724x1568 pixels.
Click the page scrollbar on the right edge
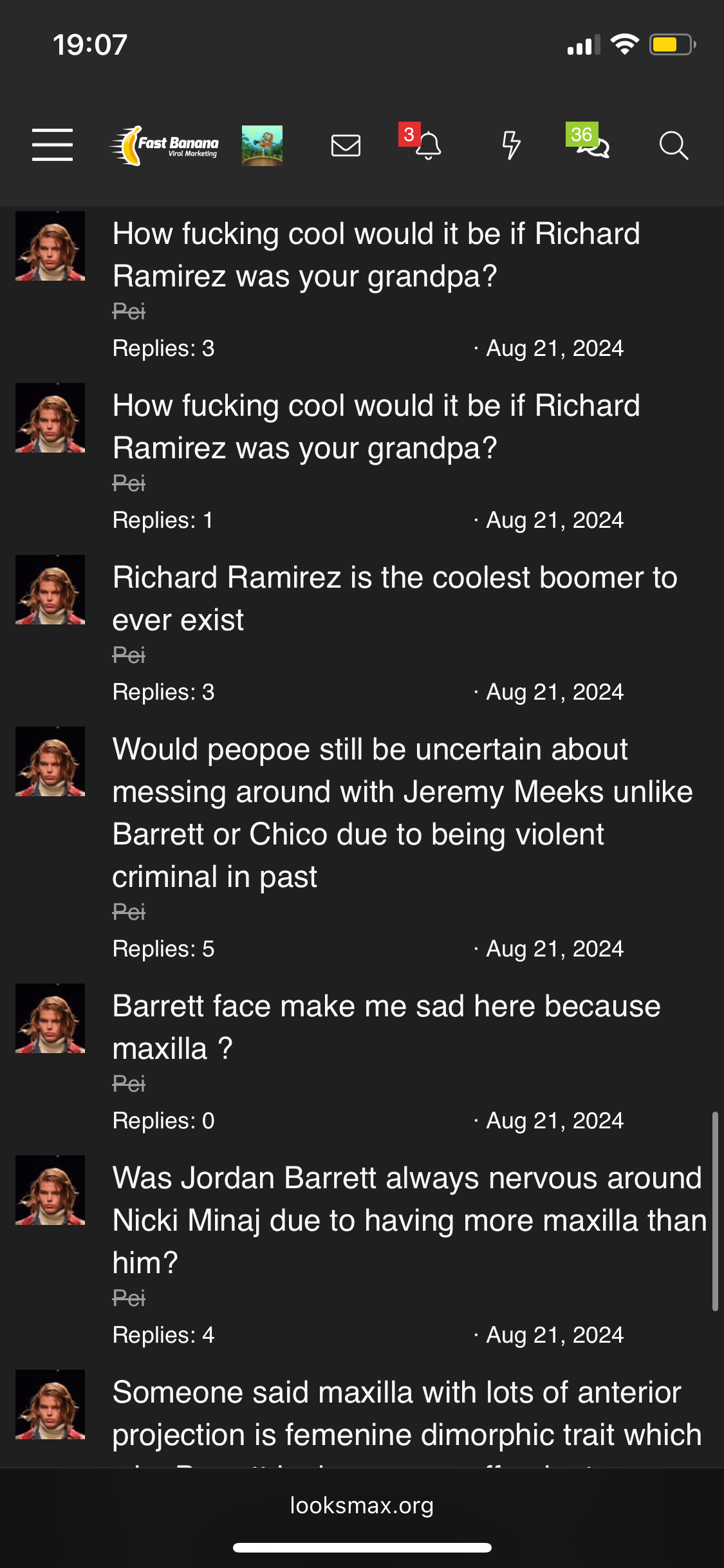tap(714, 1210)
